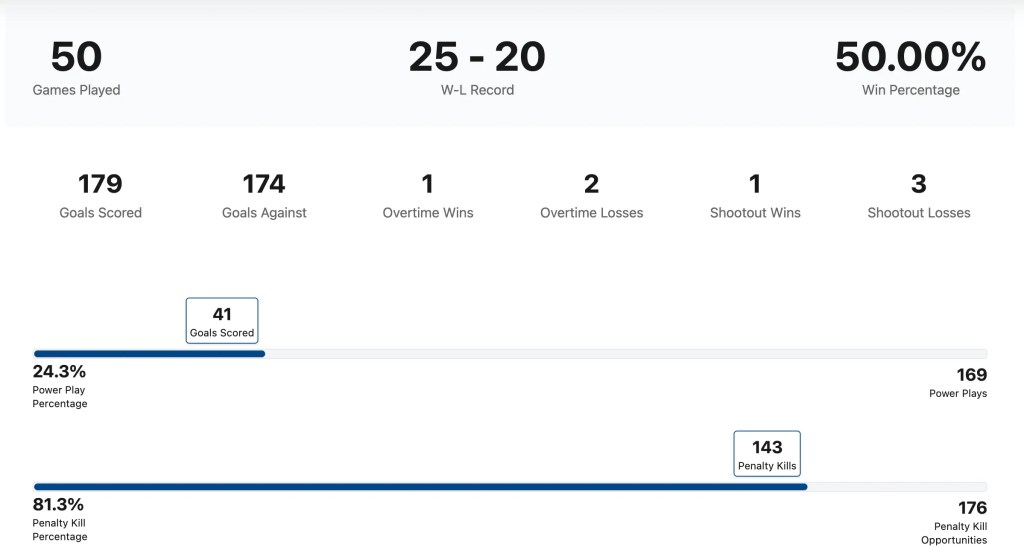Viewport: 1024px width, 547px height.
Task: Click the filled Power Play progress bar
Action: (x=149, y=353)
